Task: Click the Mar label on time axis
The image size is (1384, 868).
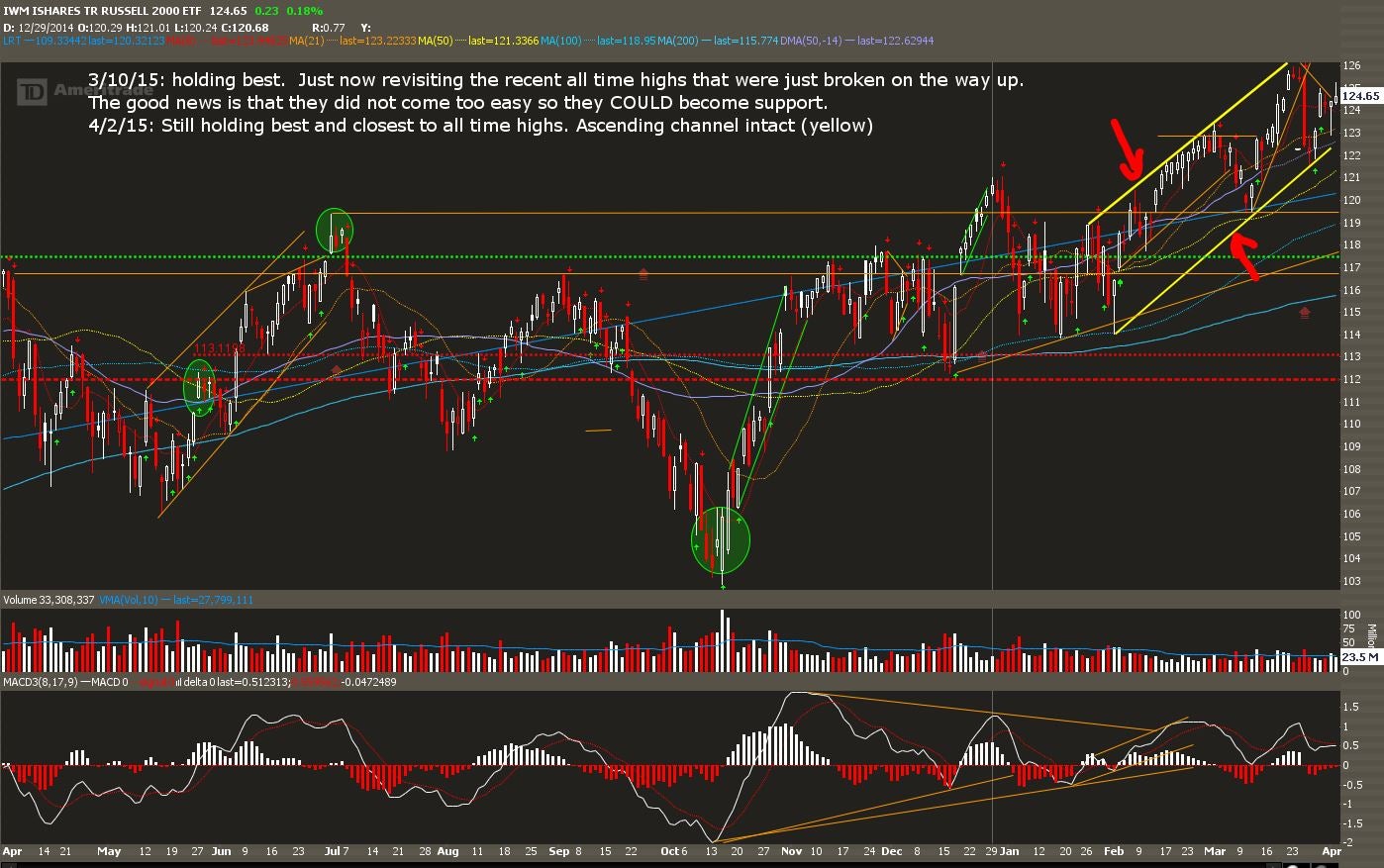Action: (1215, 851)
